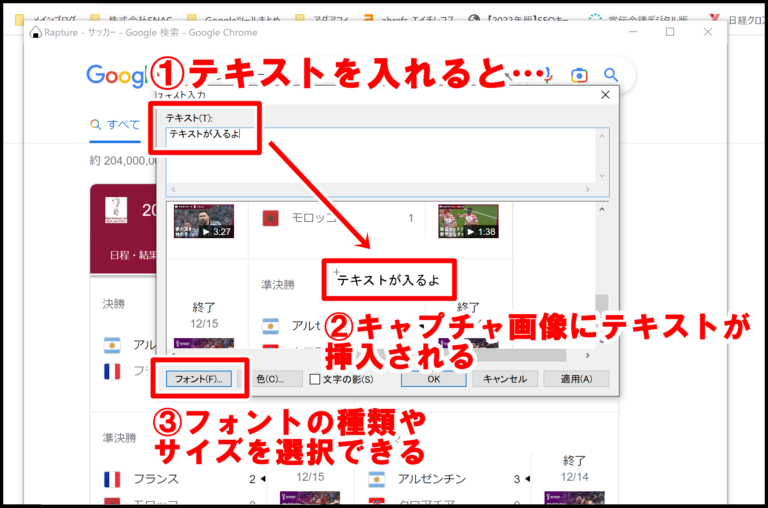The image size is (768, 508).
Task: Click the 準決勝 heading in Chrome page
Action: coord(120,438)
